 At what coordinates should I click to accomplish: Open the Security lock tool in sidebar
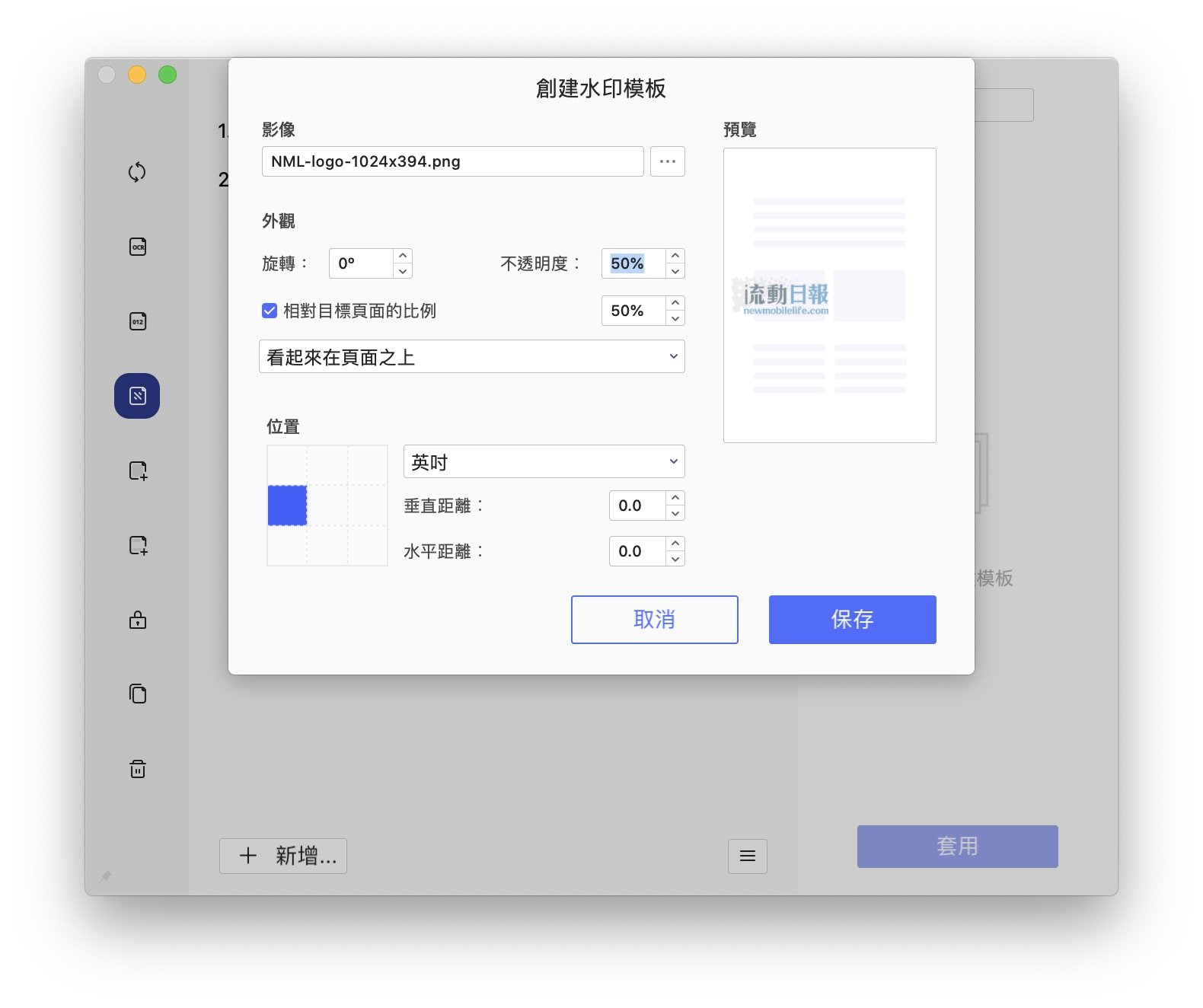point(138,620)
